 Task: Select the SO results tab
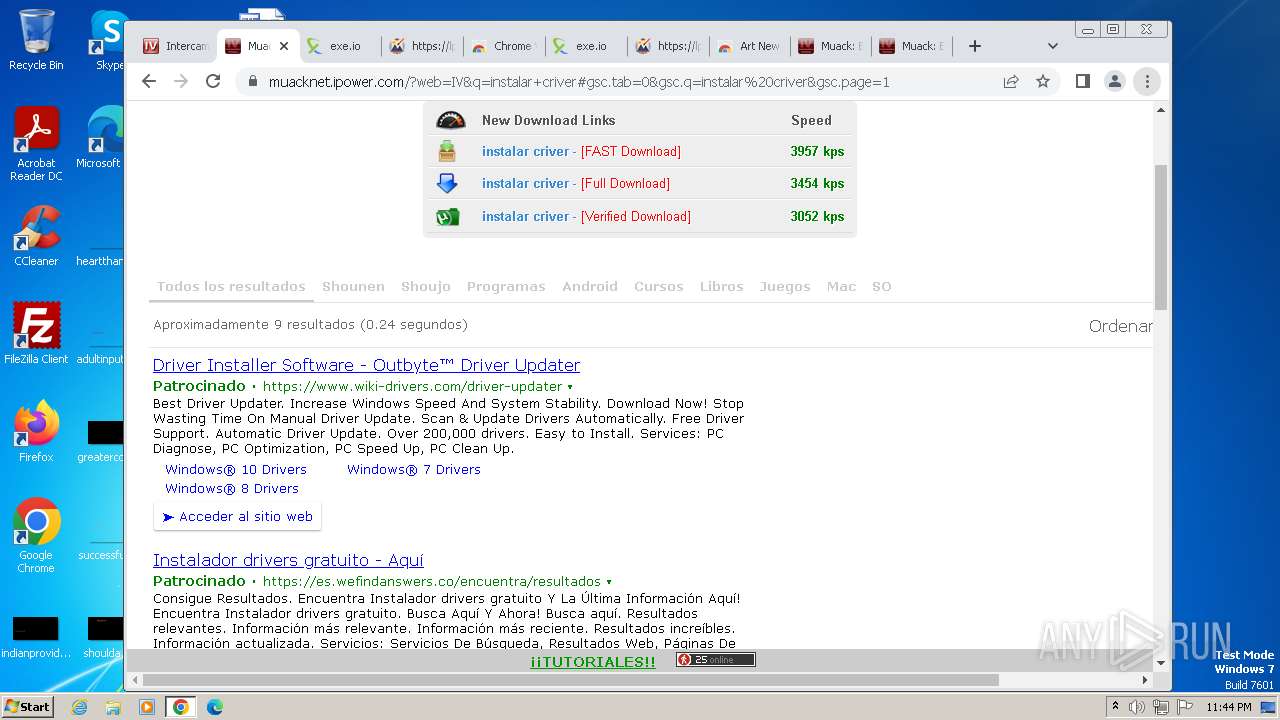881,286
